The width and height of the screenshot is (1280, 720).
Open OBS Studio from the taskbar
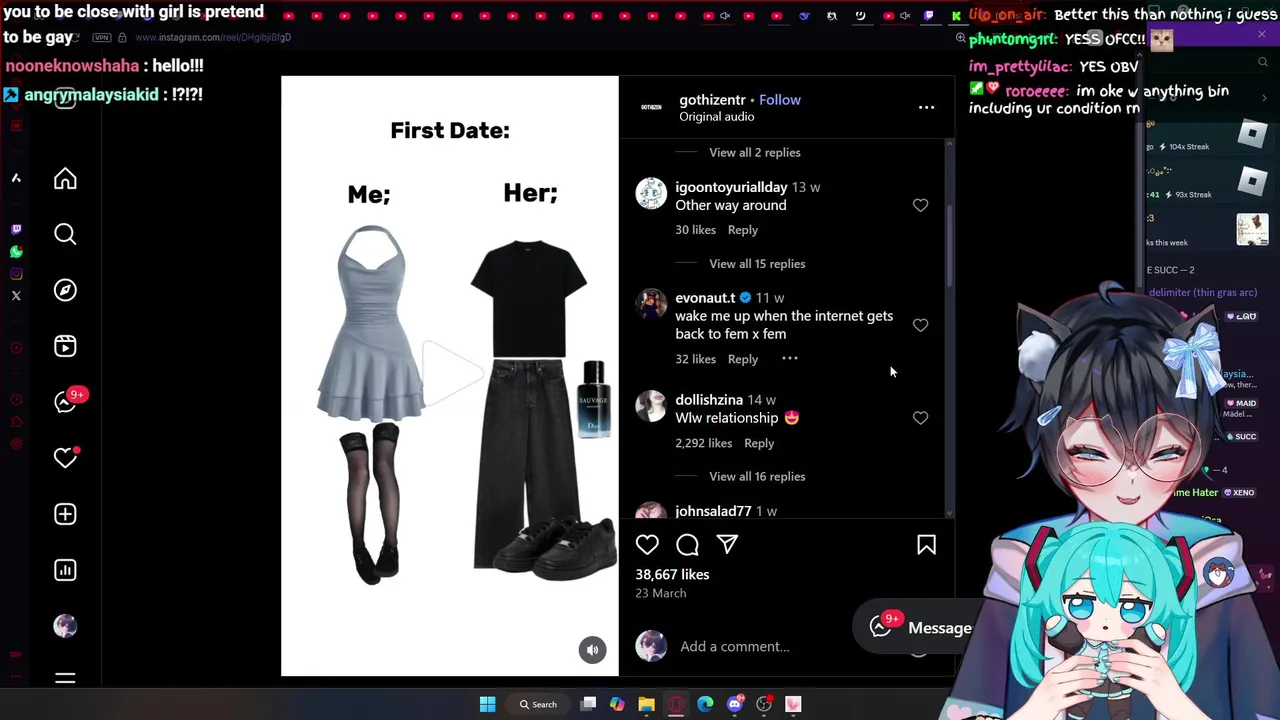point(764,704)
